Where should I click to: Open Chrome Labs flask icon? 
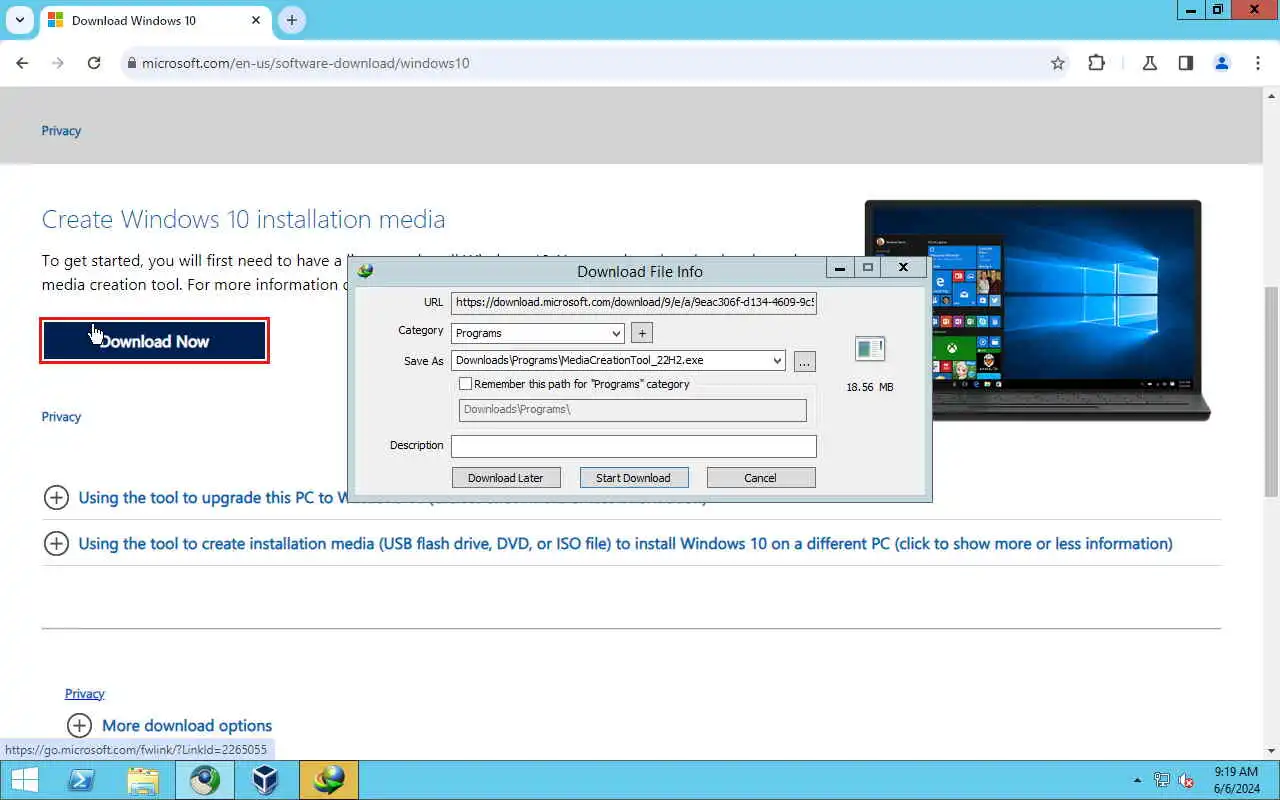[x=1150, y=63]
